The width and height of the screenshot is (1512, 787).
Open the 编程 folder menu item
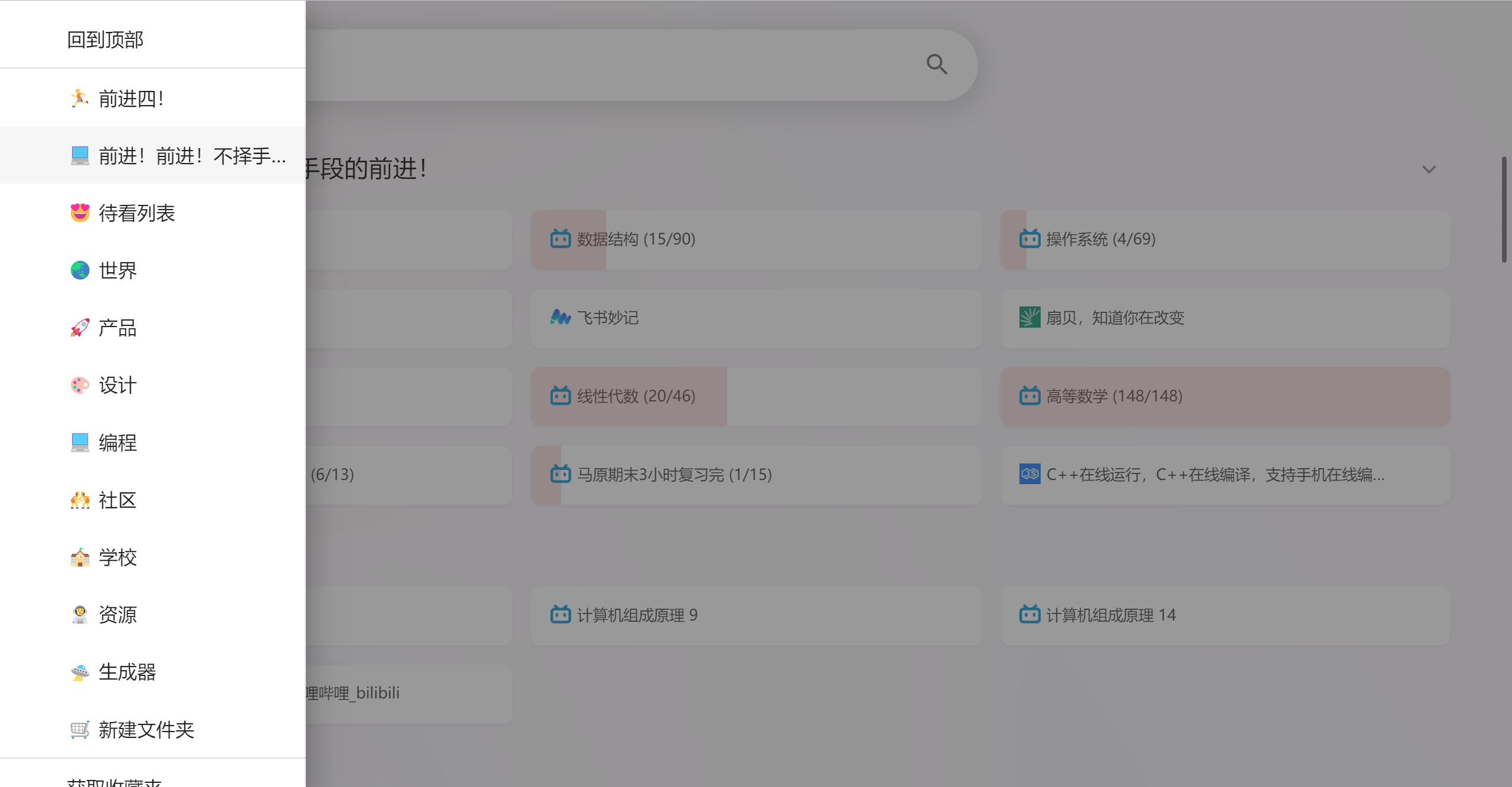(x=118, y=443)
